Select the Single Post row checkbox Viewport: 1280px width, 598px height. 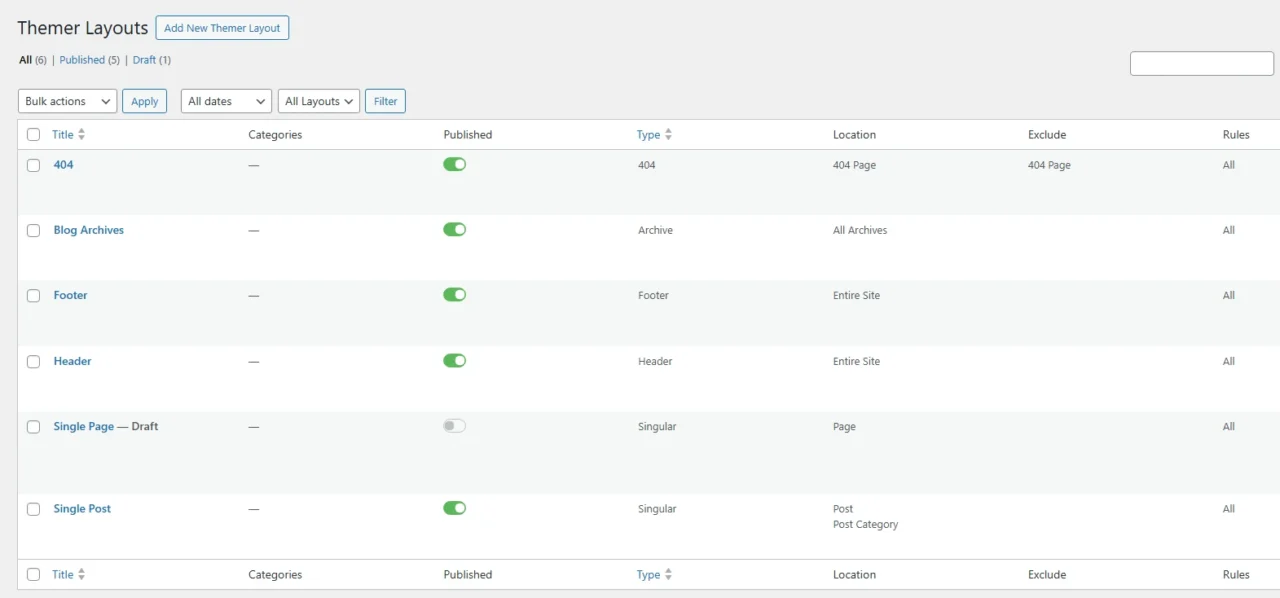(x=33, y=508)
